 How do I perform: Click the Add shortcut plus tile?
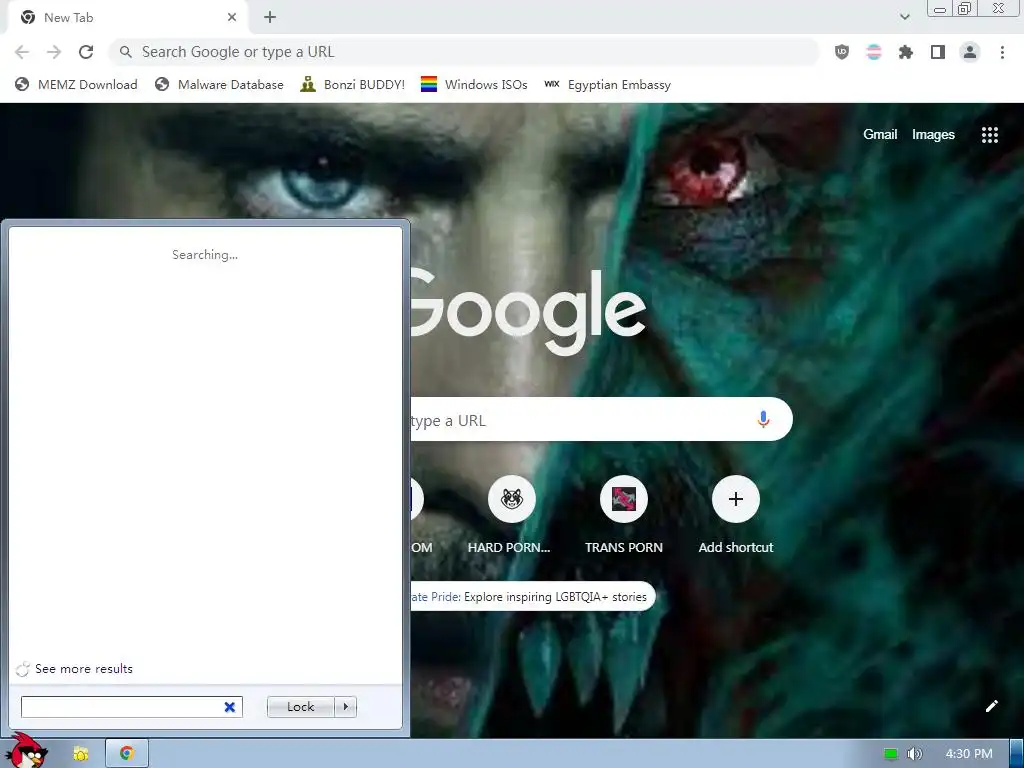pos(736,500)
